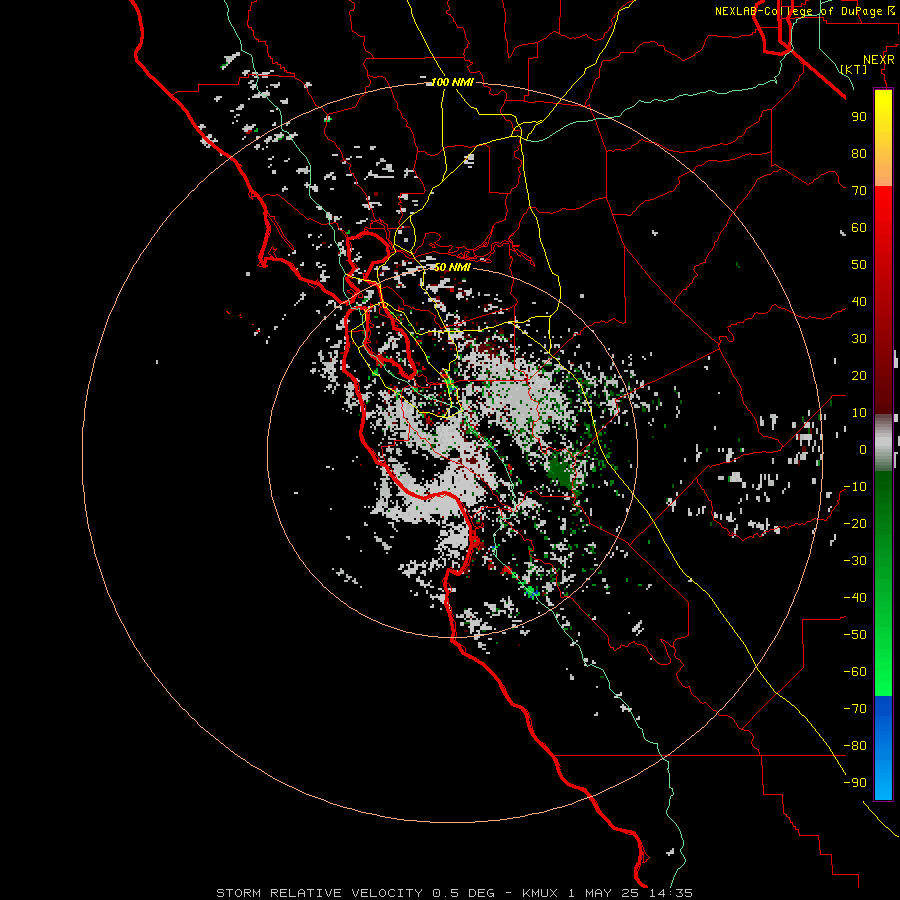Click the bright red band of the color scale
The width and height of the screenshot is (900, 900).
(x=883, y=210)
